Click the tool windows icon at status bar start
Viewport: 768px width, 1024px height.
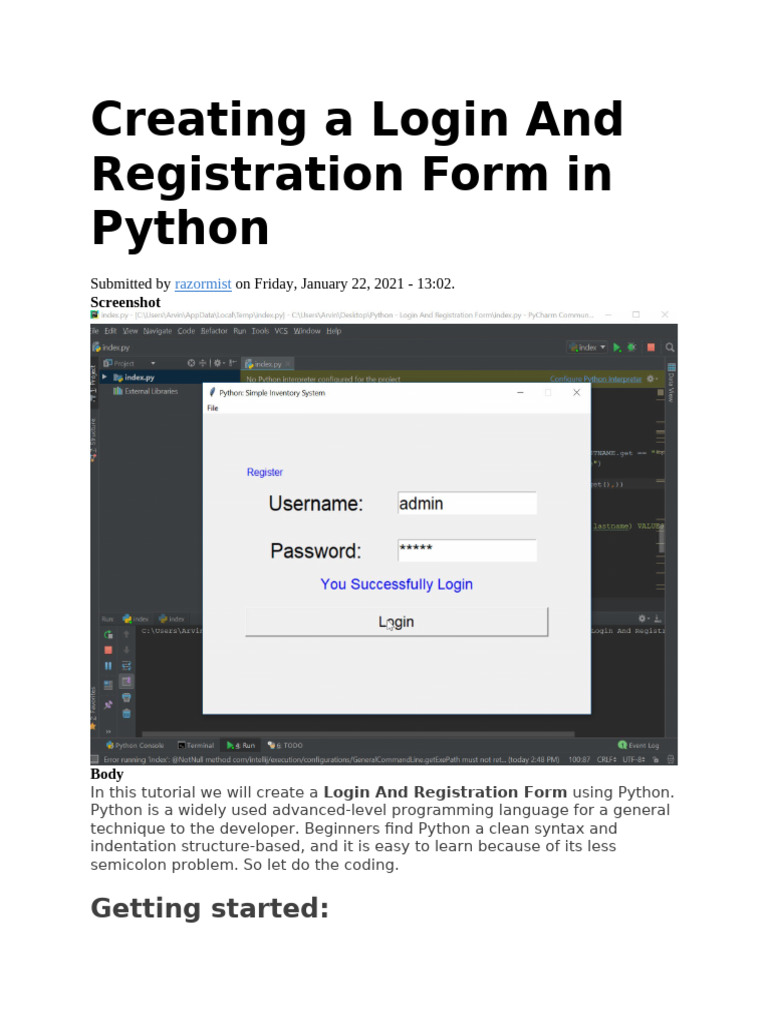pyautogui.click(x=95, y=760)
